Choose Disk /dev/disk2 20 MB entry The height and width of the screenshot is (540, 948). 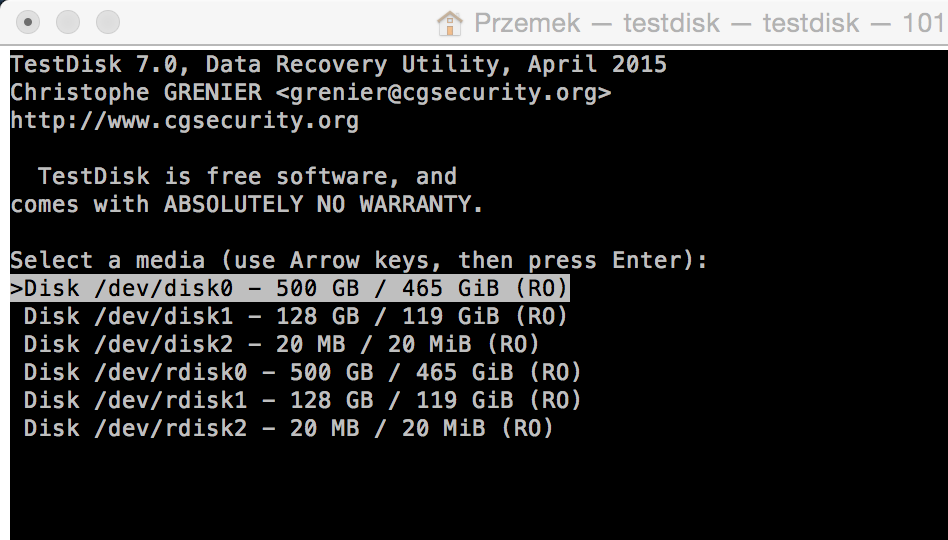point(281,343)
